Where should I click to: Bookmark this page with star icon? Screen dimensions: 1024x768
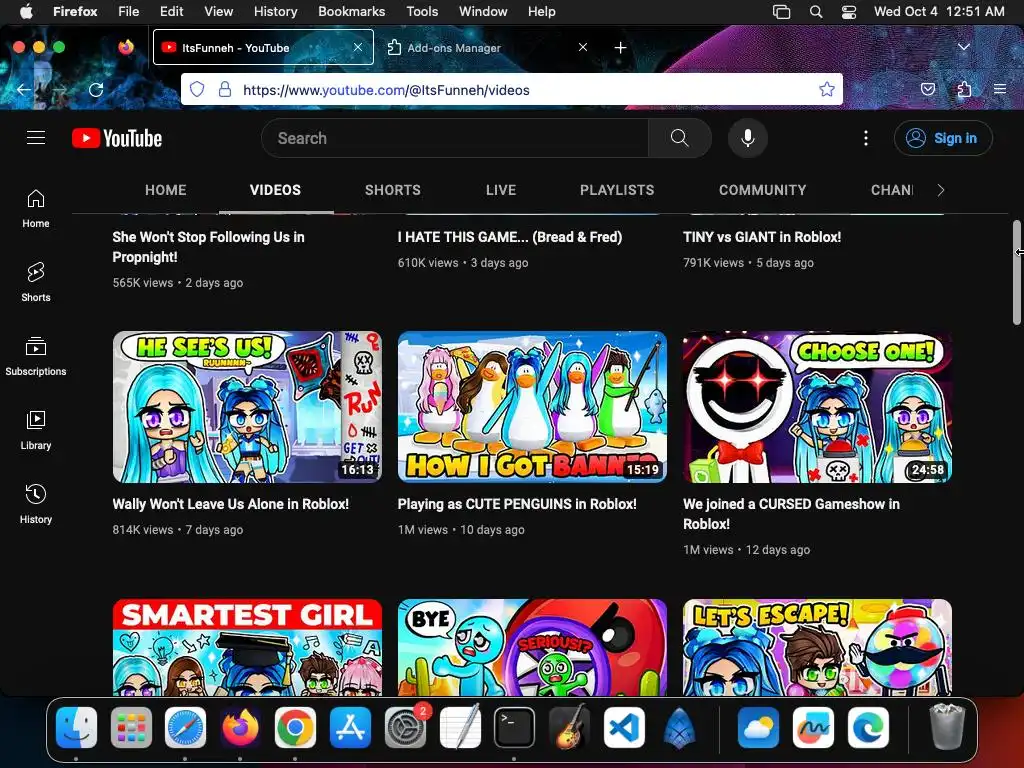click(x=826, y=89)
